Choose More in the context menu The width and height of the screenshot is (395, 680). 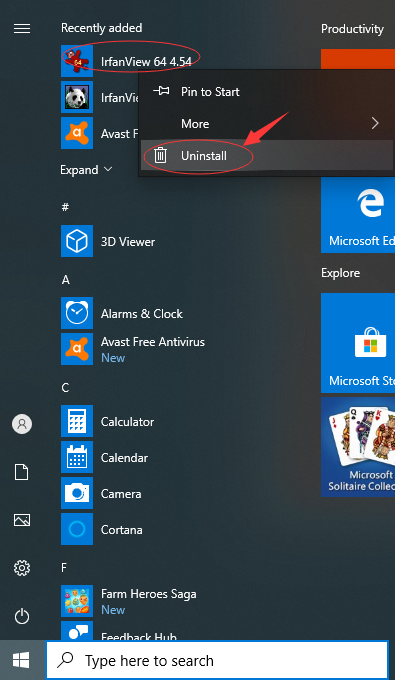tap(267, 124)
